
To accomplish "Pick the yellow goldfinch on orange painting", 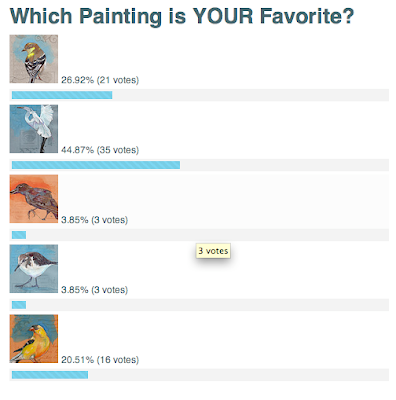I will (34, 339).
